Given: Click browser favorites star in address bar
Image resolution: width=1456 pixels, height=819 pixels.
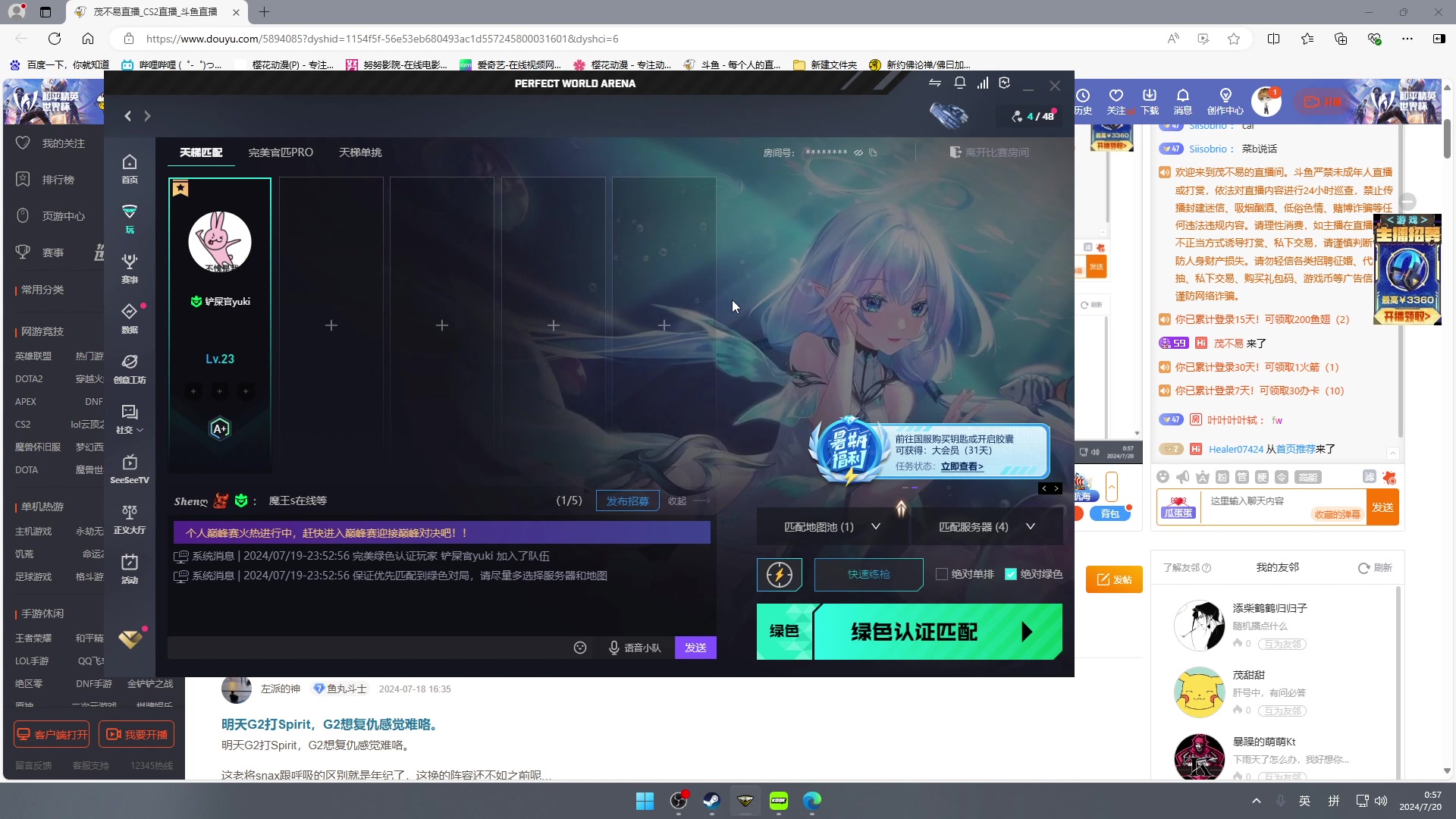Looking at the screenshot, I should [x=1234, y=39].
